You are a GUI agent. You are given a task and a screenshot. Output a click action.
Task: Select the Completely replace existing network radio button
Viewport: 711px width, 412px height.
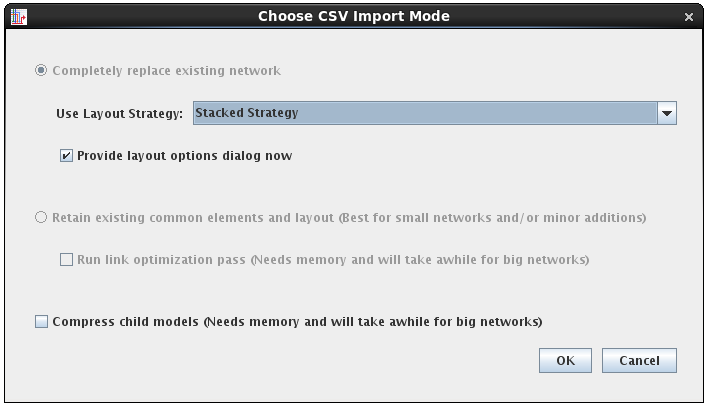coord(41,71)
